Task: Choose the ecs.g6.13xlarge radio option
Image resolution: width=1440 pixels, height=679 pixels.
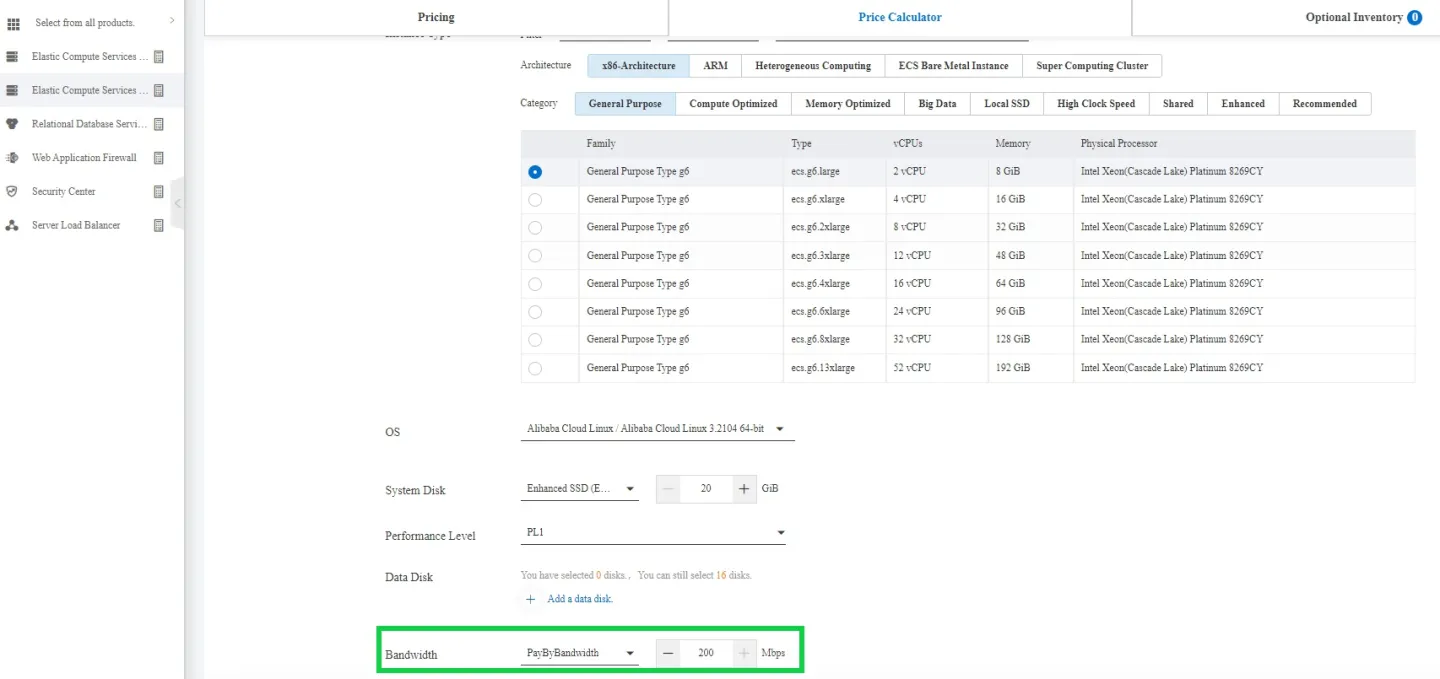Action: coord(535,368)
